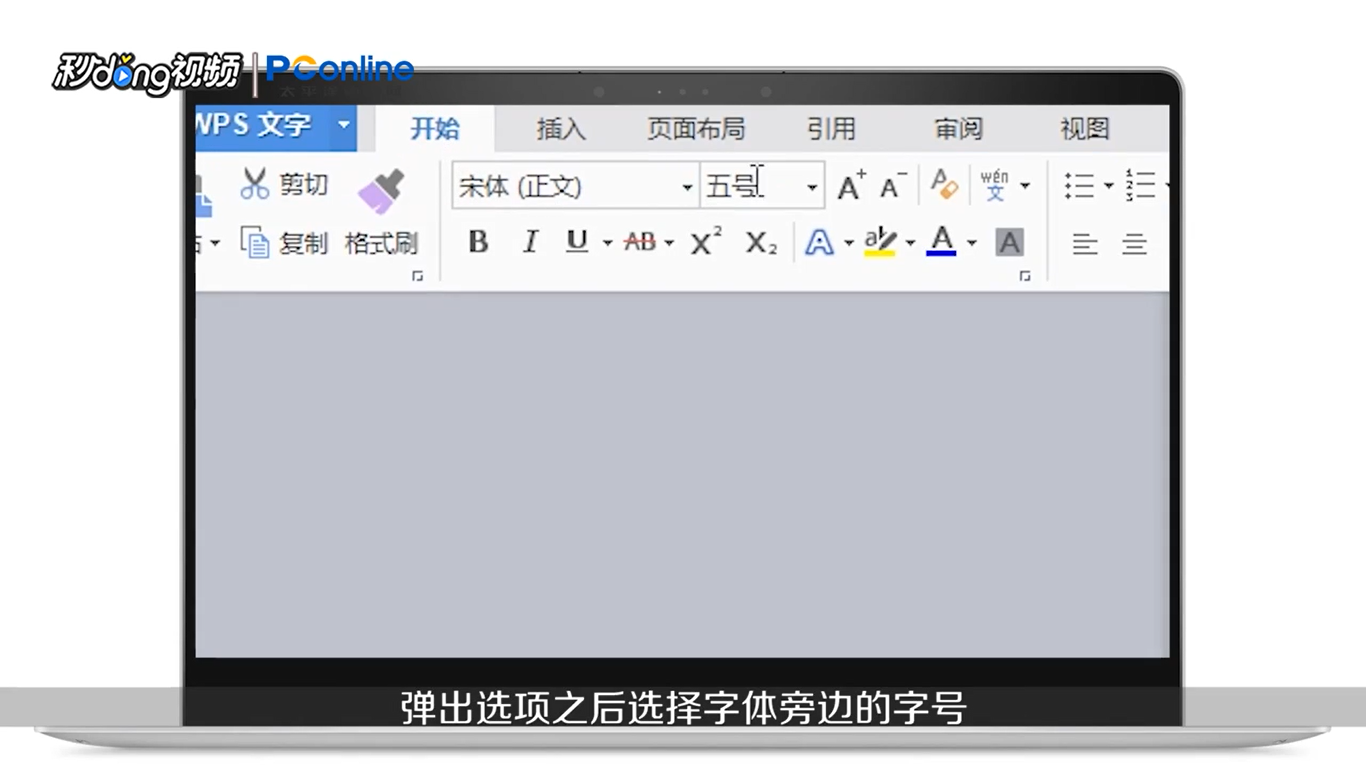Open the font size dropdown arrow

pyautogui.click(x=812, y=187)
